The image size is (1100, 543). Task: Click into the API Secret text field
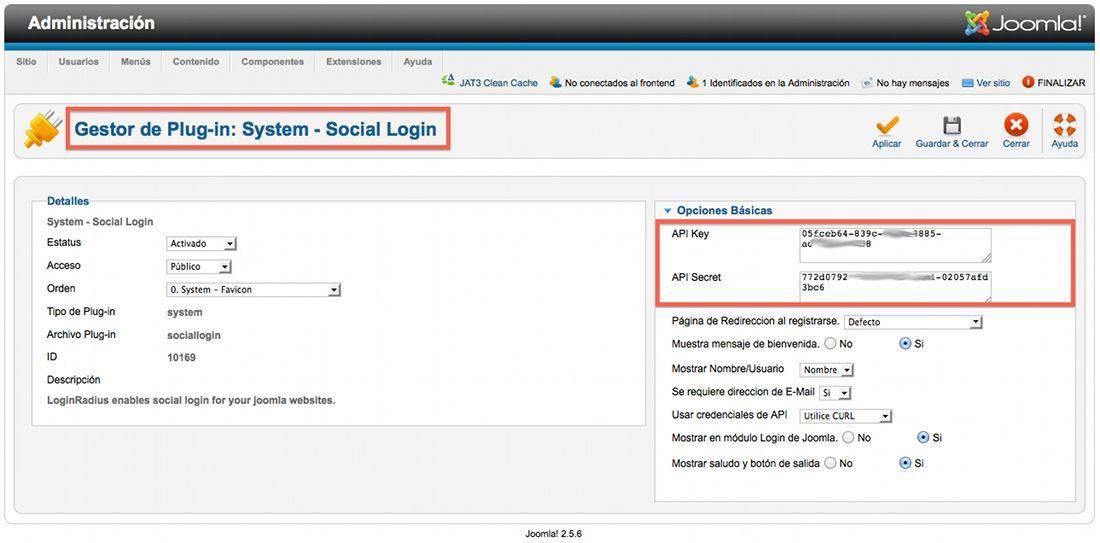[895, 287]
